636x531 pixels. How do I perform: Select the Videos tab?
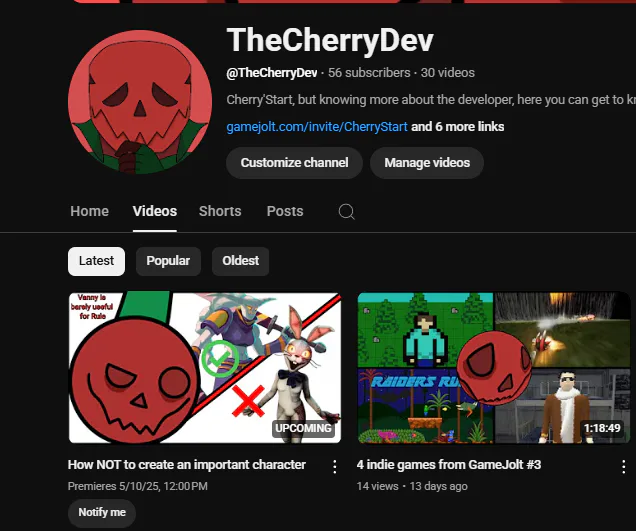155,211
